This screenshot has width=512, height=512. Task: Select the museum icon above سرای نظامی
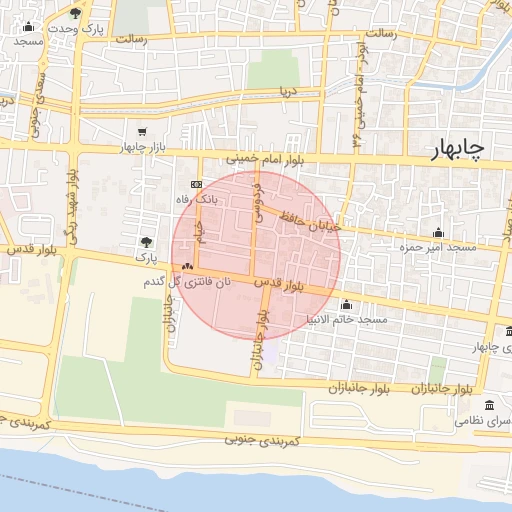[489, 405]
